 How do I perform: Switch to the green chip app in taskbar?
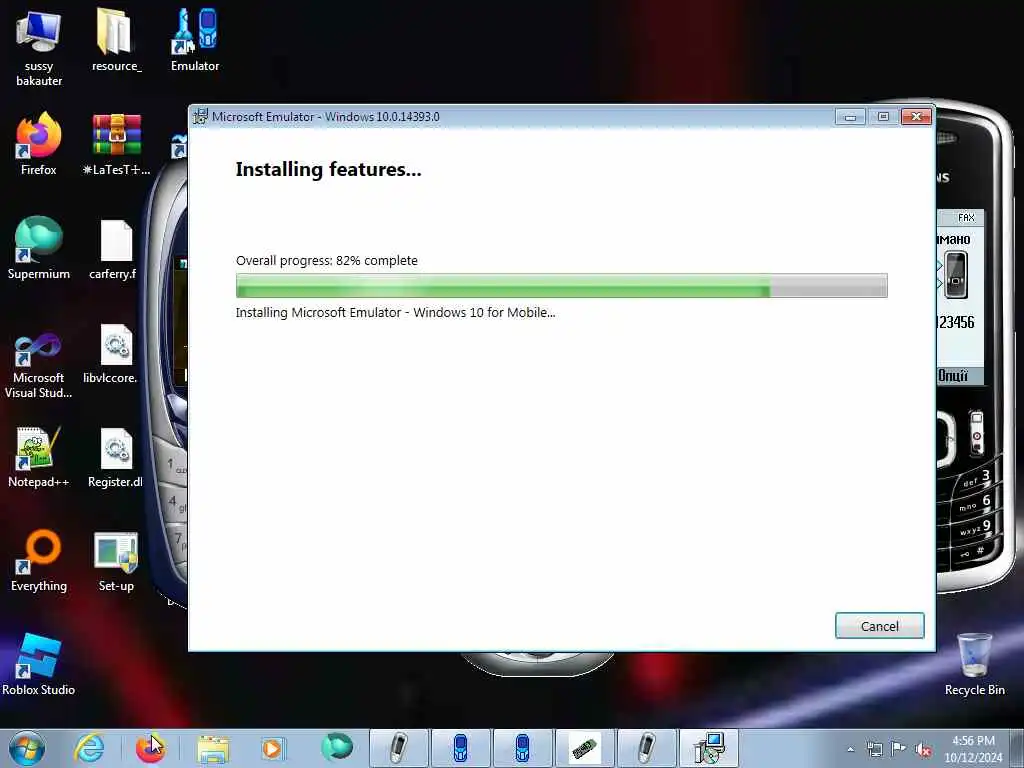coord(584,748)
